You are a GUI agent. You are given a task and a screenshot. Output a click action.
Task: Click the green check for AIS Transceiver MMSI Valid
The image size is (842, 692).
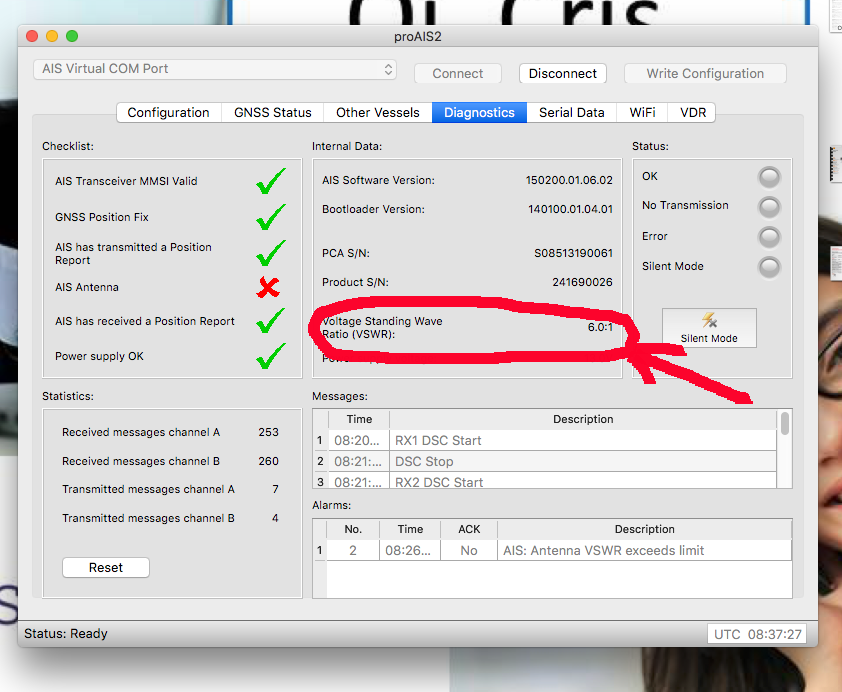pyautogui.click(x=271, y=181)
